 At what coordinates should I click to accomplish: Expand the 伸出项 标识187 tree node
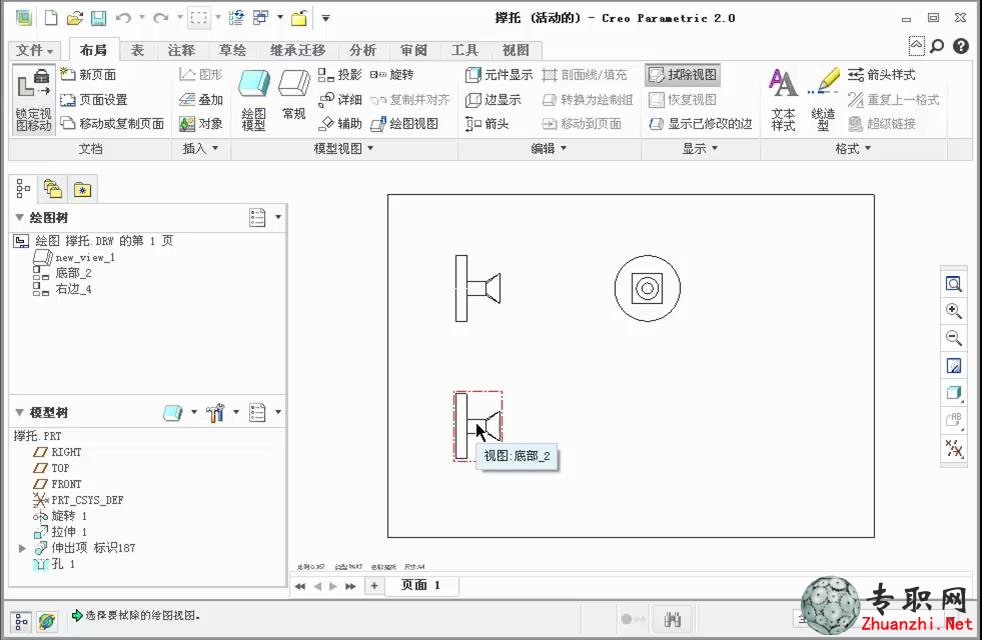23,548
